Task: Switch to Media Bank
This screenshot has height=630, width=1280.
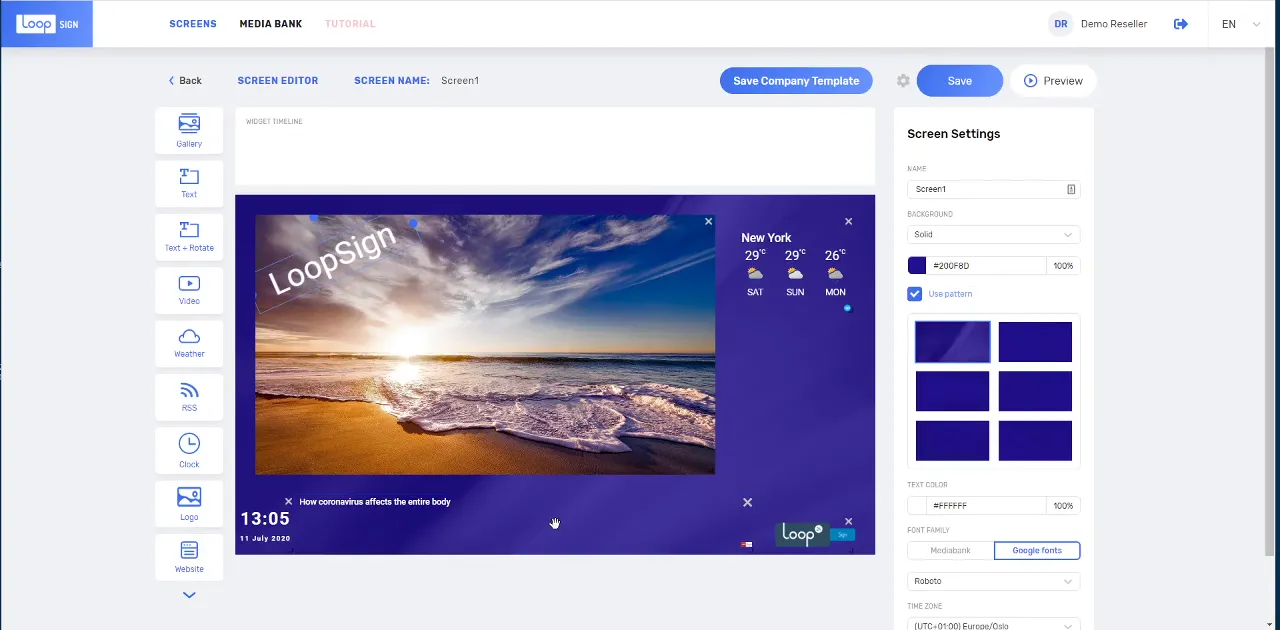Action: [271, 24]
